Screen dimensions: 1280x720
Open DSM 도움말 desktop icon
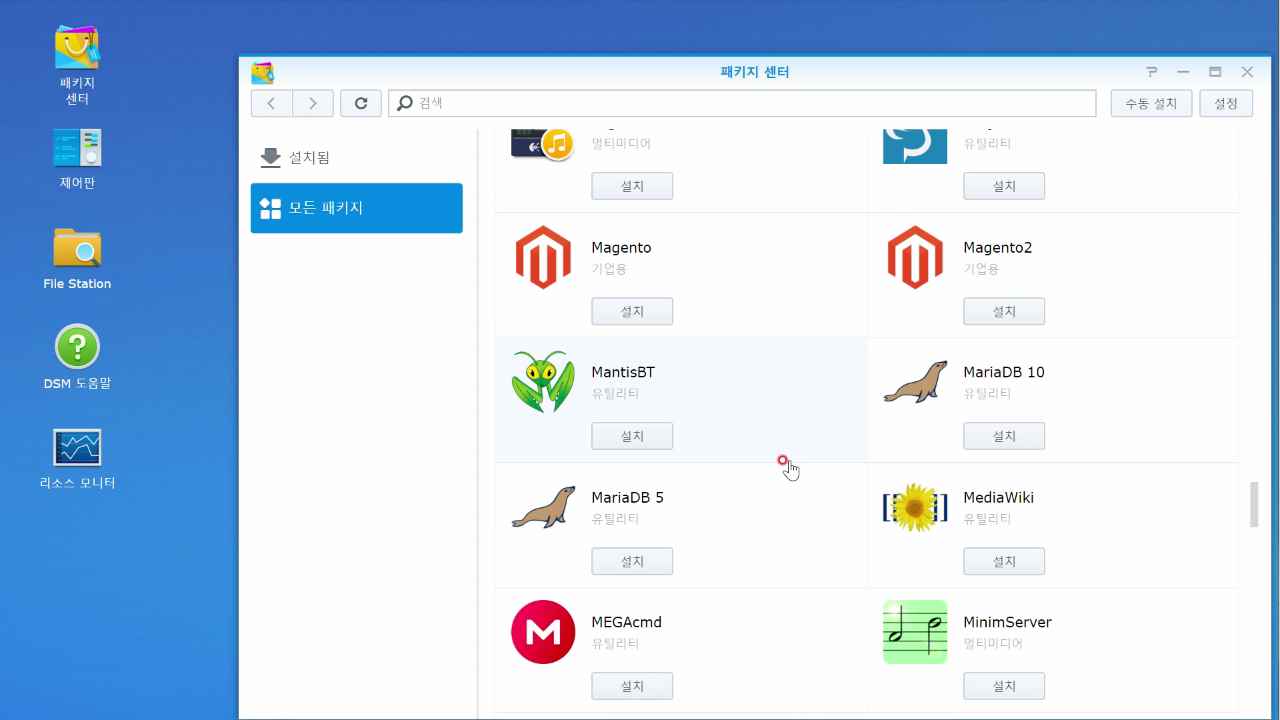pos(77,357)
